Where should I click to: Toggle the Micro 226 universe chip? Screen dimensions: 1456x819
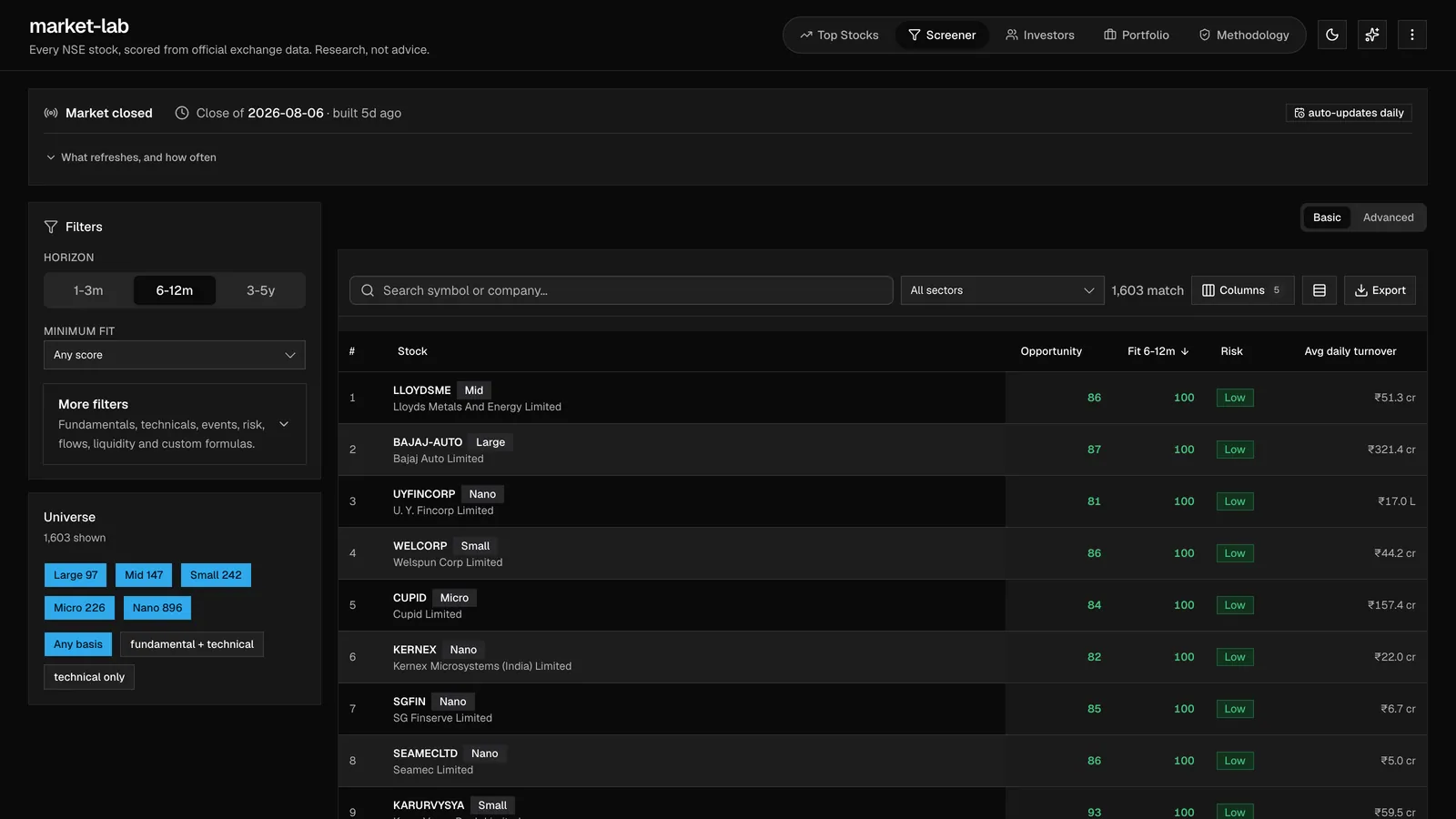tap(79, 608)
